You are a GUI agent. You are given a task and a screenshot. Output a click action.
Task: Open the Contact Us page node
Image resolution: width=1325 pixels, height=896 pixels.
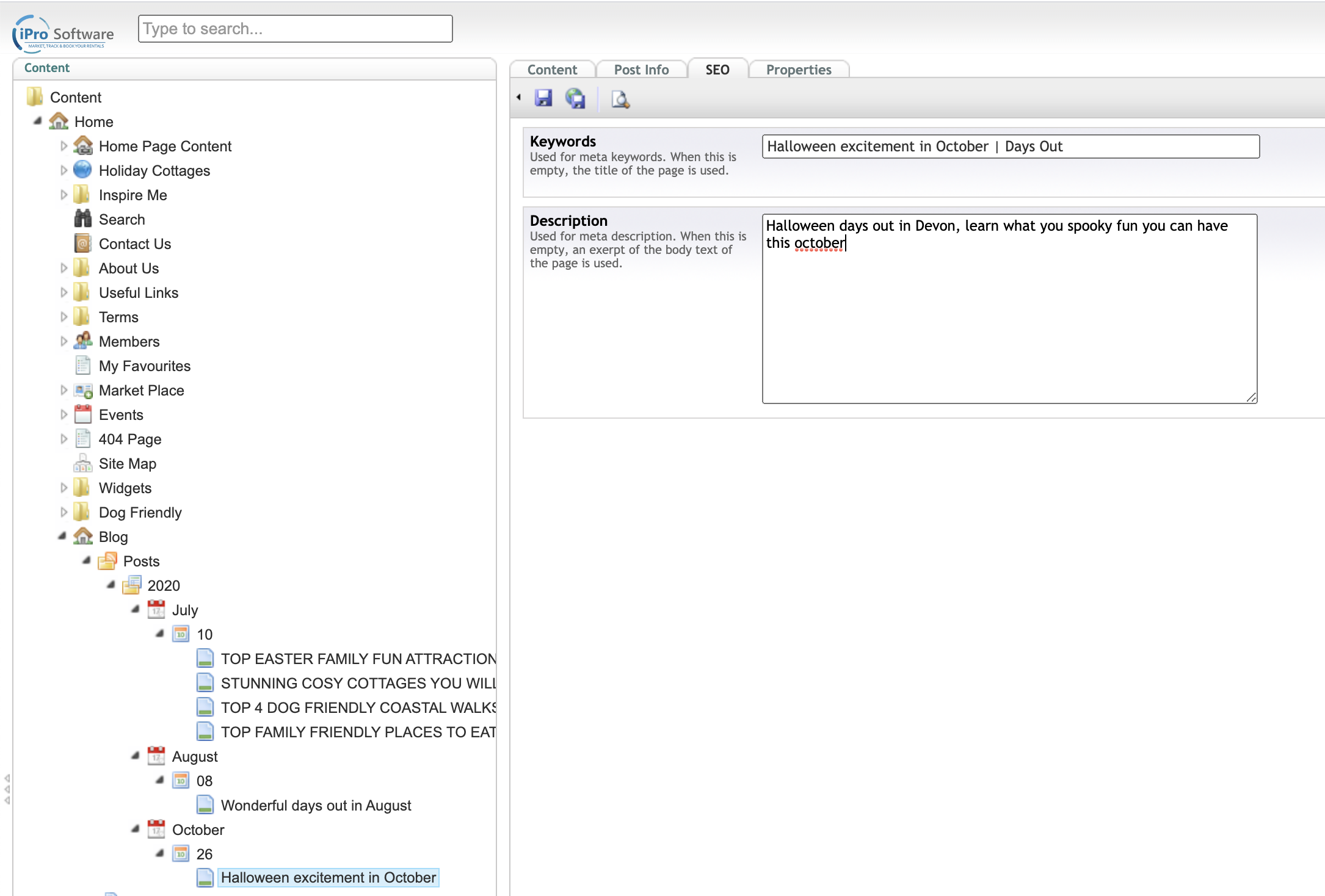coord(134,244)
